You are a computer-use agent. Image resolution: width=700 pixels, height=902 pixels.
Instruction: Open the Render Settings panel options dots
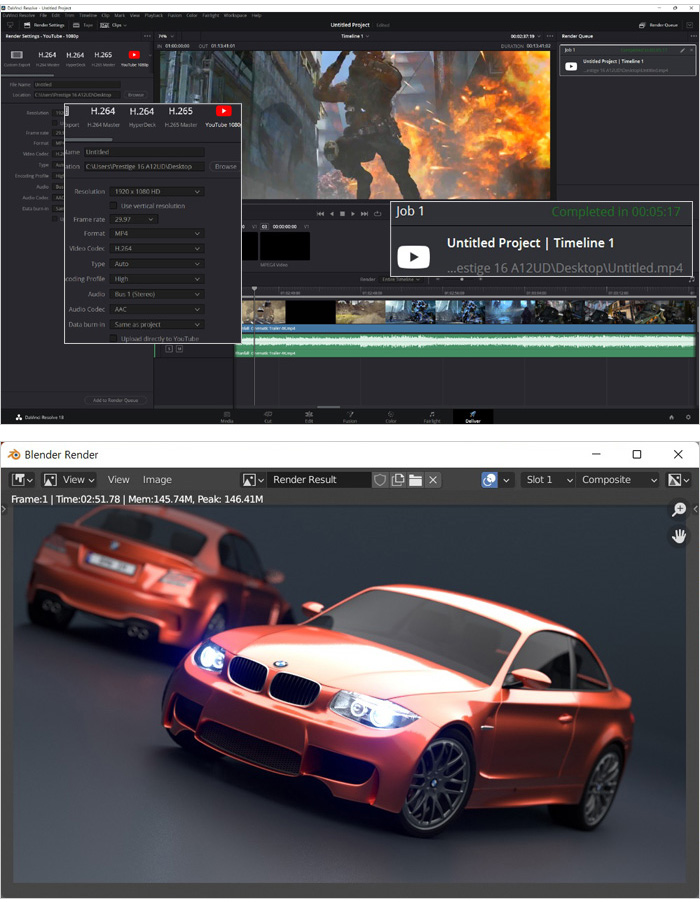click(147, 36)
